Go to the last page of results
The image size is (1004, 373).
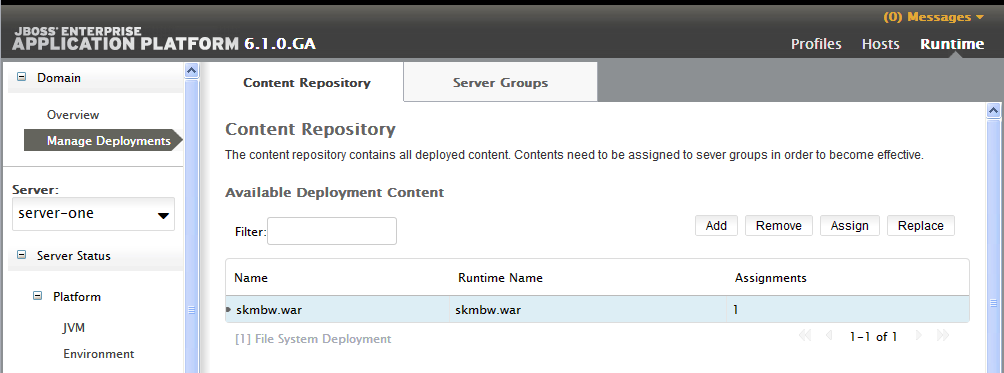(x=943, y=336)
